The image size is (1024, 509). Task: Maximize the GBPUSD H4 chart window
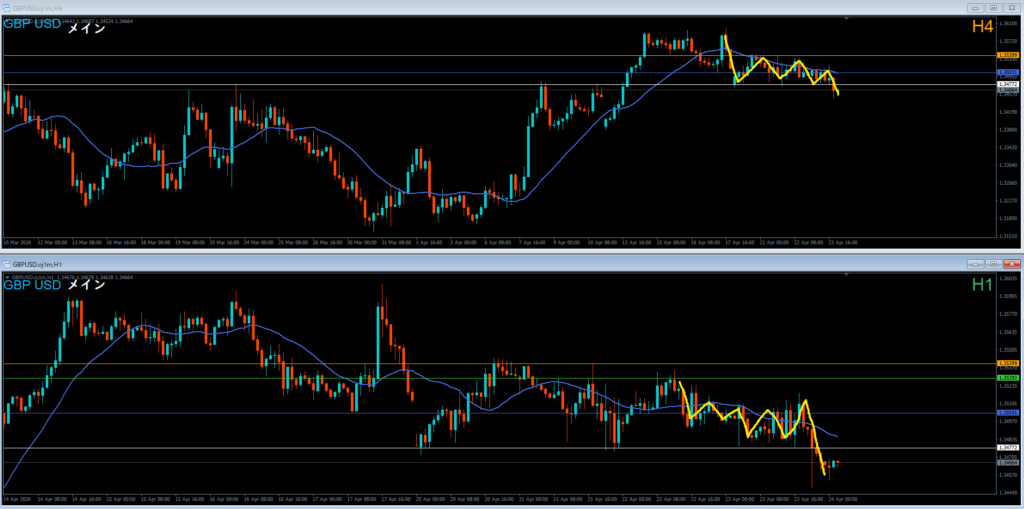992,7
